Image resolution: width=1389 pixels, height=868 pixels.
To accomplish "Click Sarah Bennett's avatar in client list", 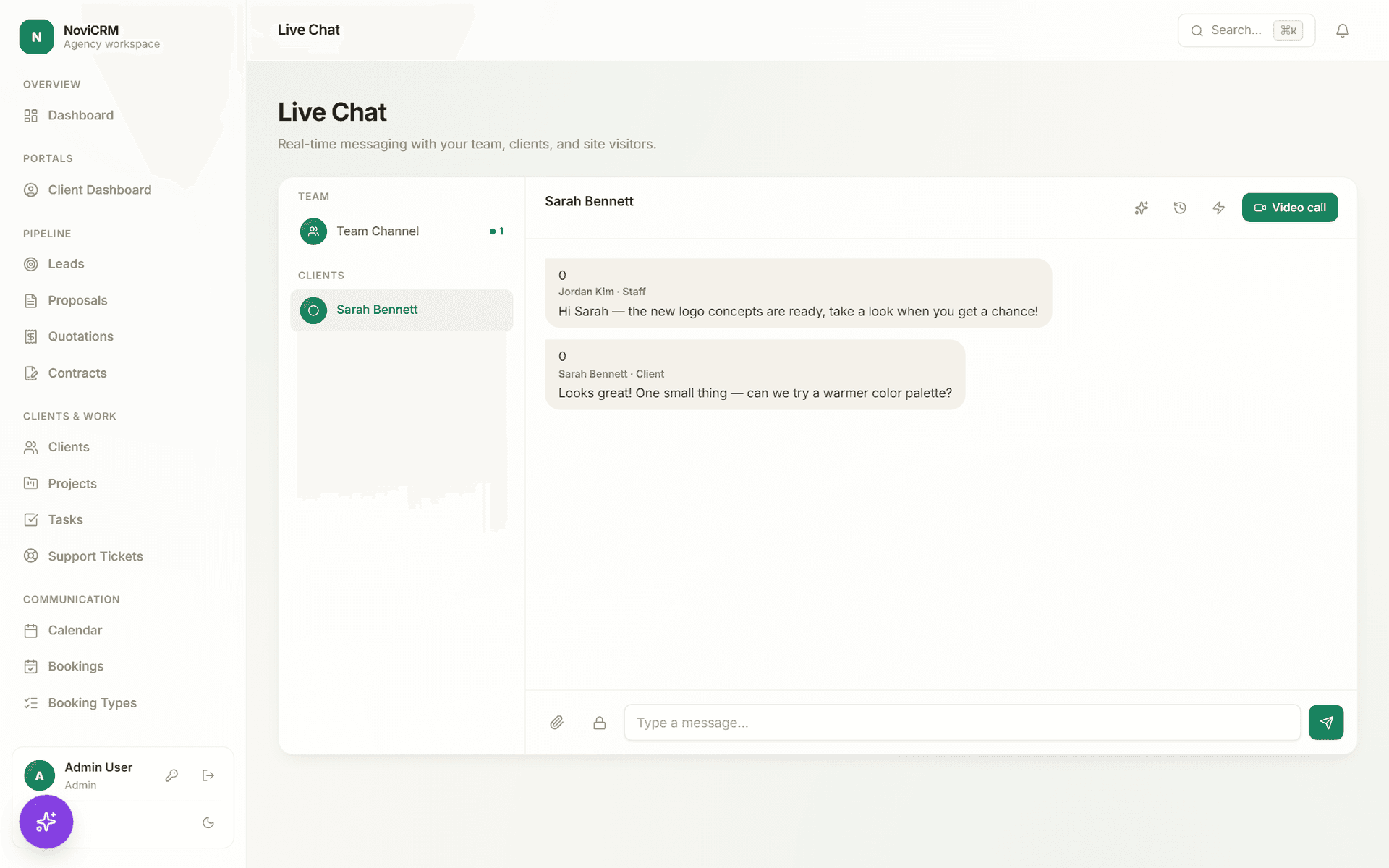I will click(x=313, y=310).
